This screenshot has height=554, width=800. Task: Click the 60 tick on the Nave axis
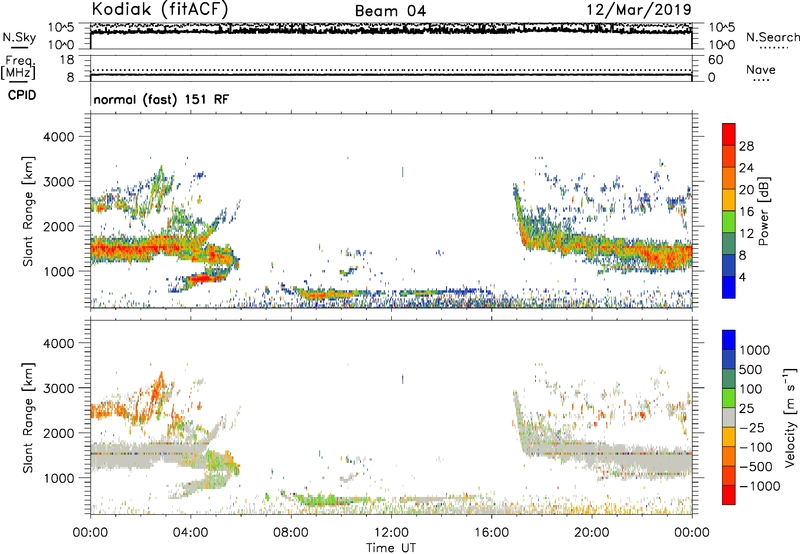point(715,60)
